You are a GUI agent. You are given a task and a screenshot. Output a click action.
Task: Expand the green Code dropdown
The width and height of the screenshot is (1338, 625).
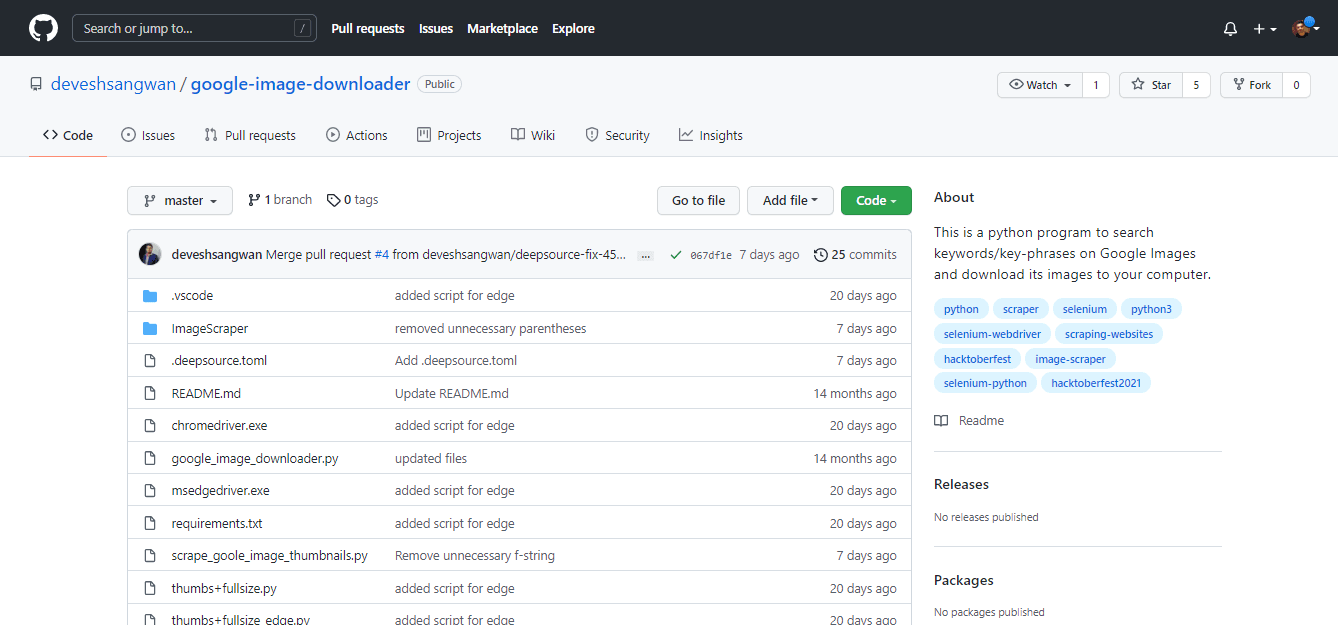(x=876, y=201)
